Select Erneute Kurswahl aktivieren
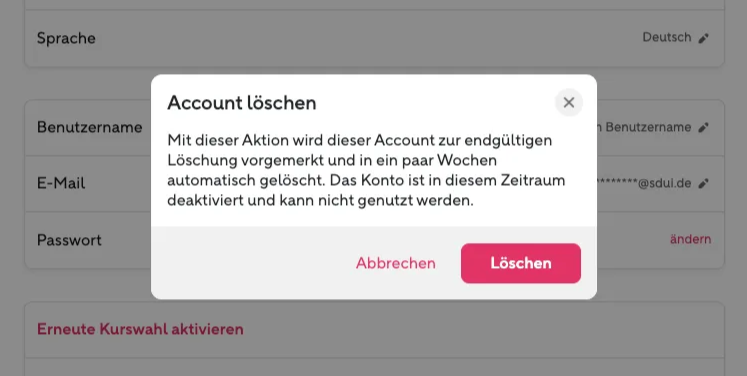This screenshot has width=747, height=376. 141,329
